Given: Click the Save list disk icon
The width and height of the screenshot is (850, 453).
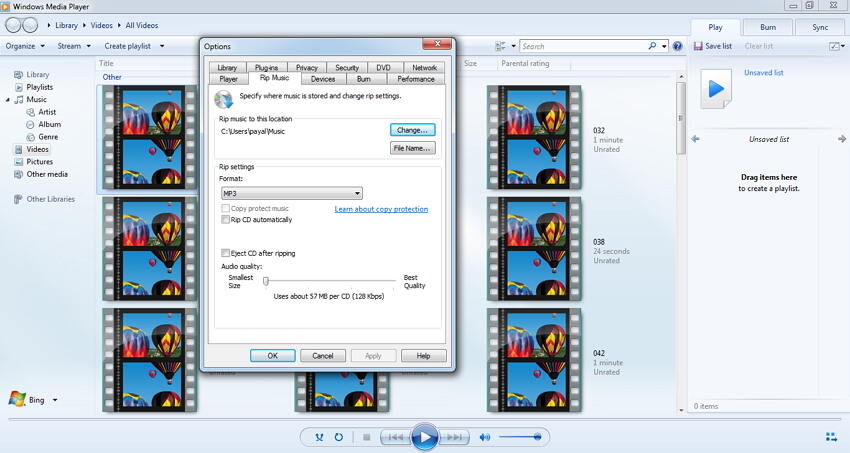Looking at the screenshot, I should pyautogui.click(x=698, y=46).
